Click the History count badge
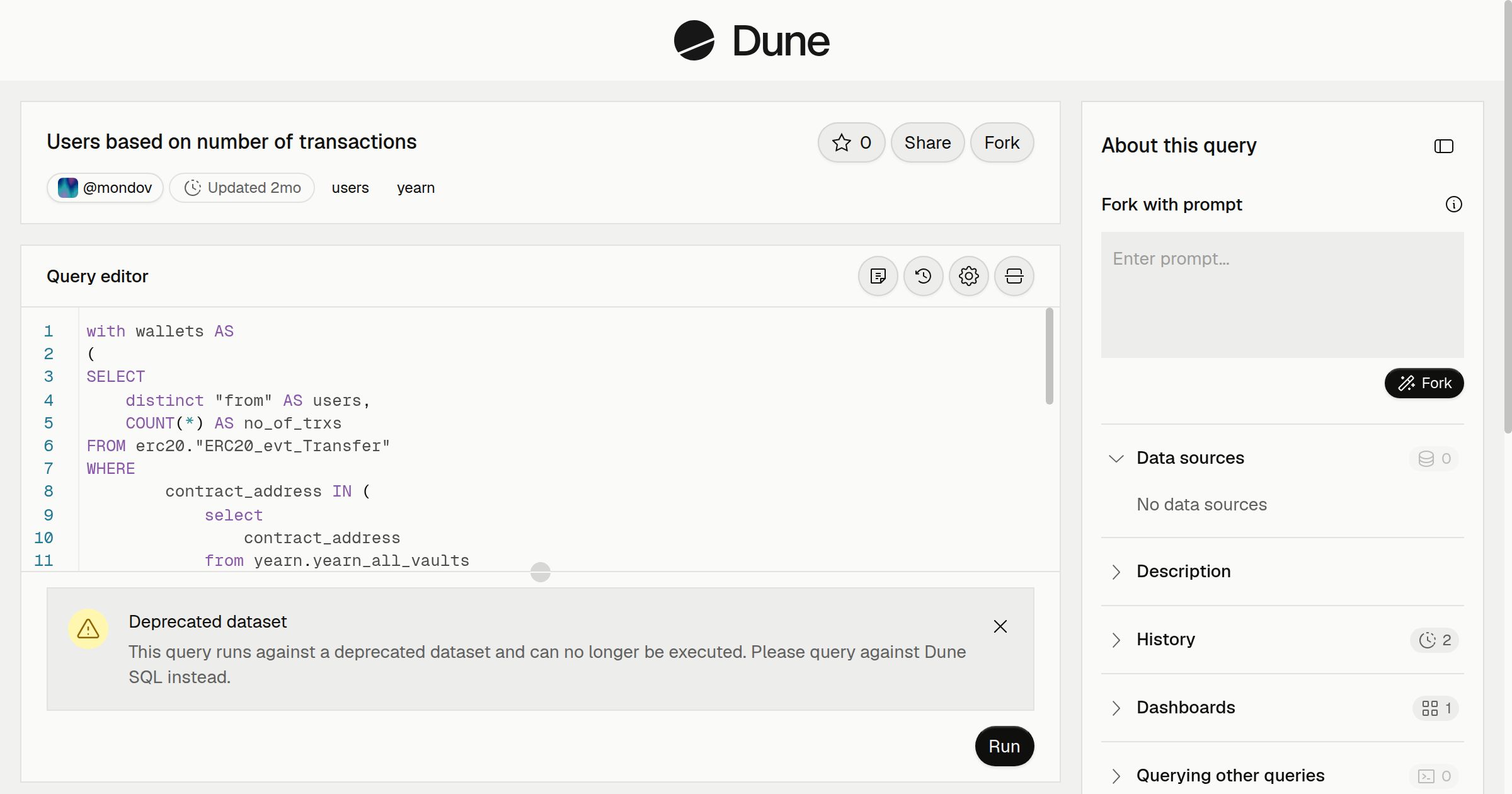Viewport: 1512px width, 794px height. pyautogui.click(x=1435, y=640)
